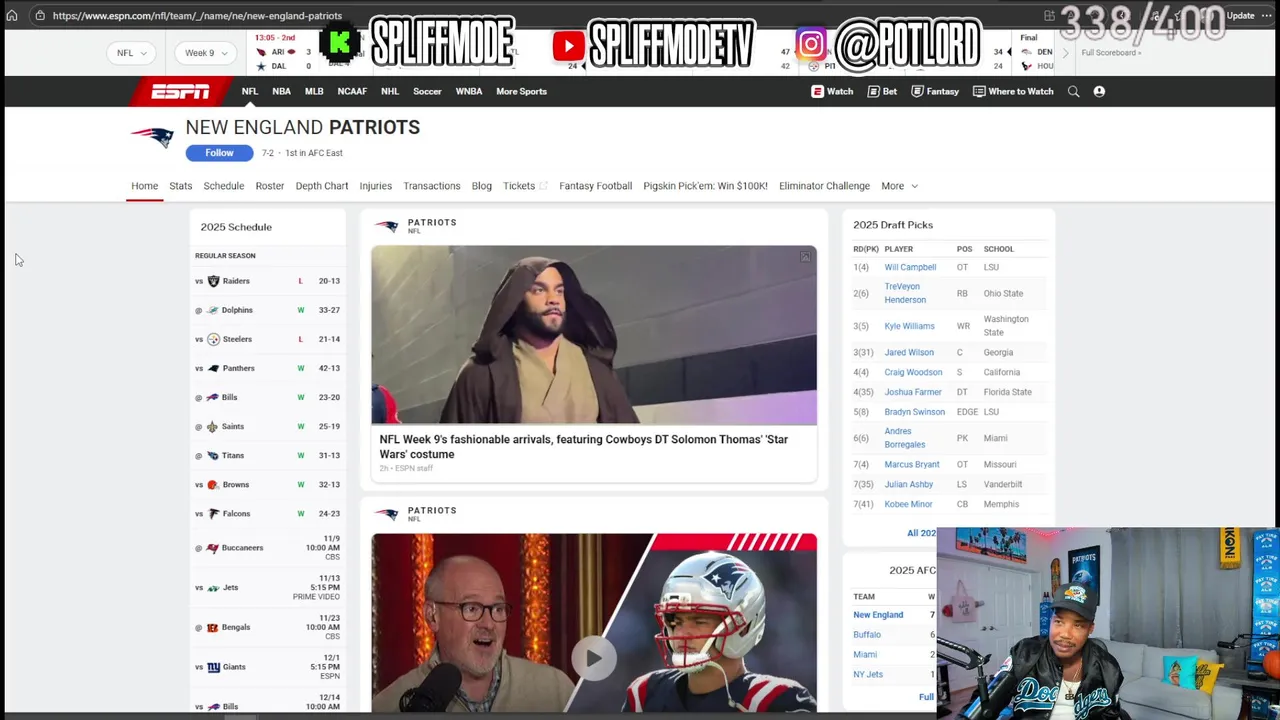Click the Steelers team logo in schedule
Image resolution: width=1280 pixels, height=720 pixels.
click(x=213, y=339)
